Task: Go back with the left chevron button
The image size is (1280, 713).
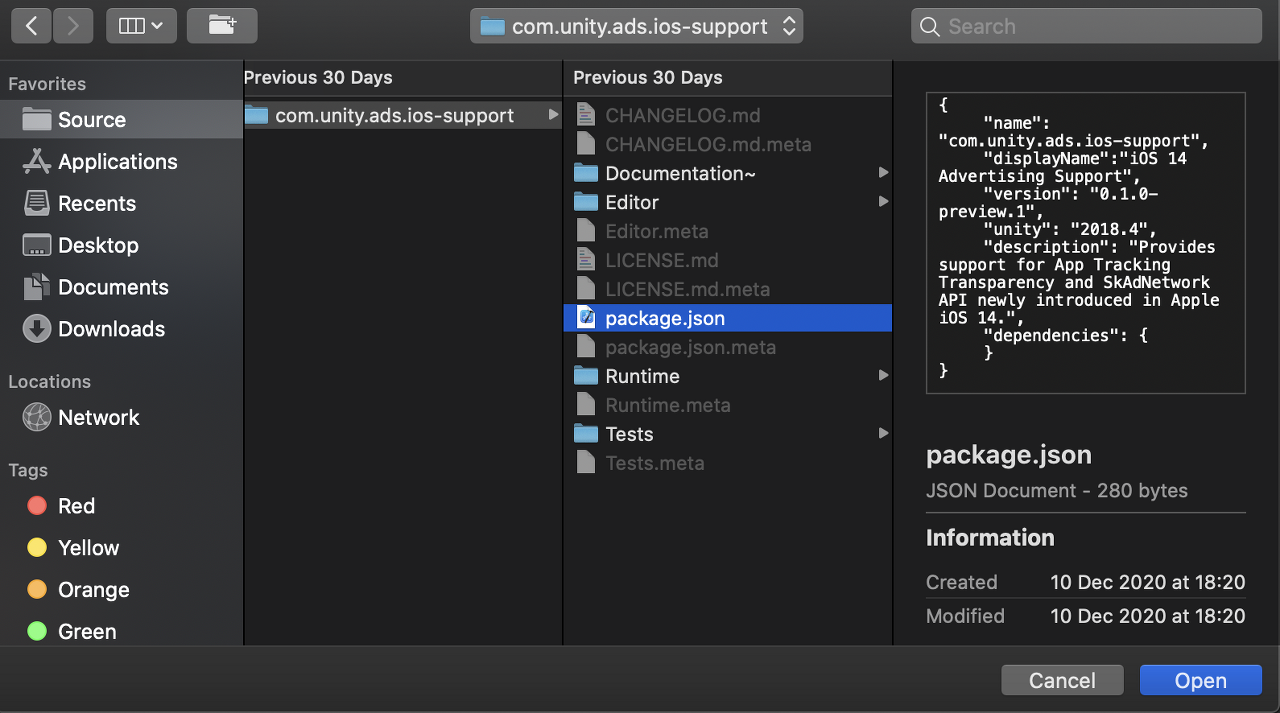Action: coord(32,26)
